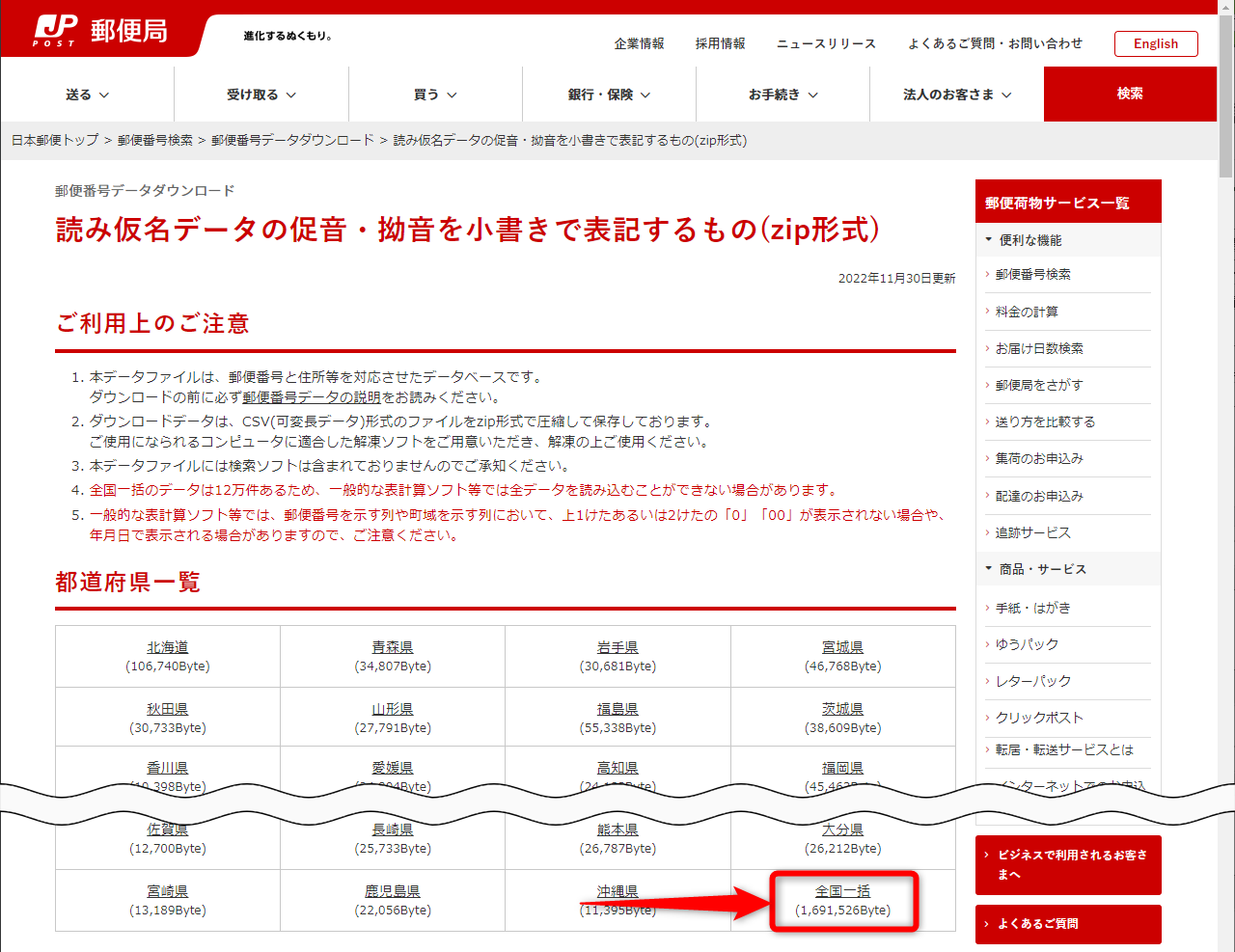The width and height of the screenshot is (1235, 952).
Task: Open the 法人のお客さま dropdown
Action: click(x=955, y=94)
